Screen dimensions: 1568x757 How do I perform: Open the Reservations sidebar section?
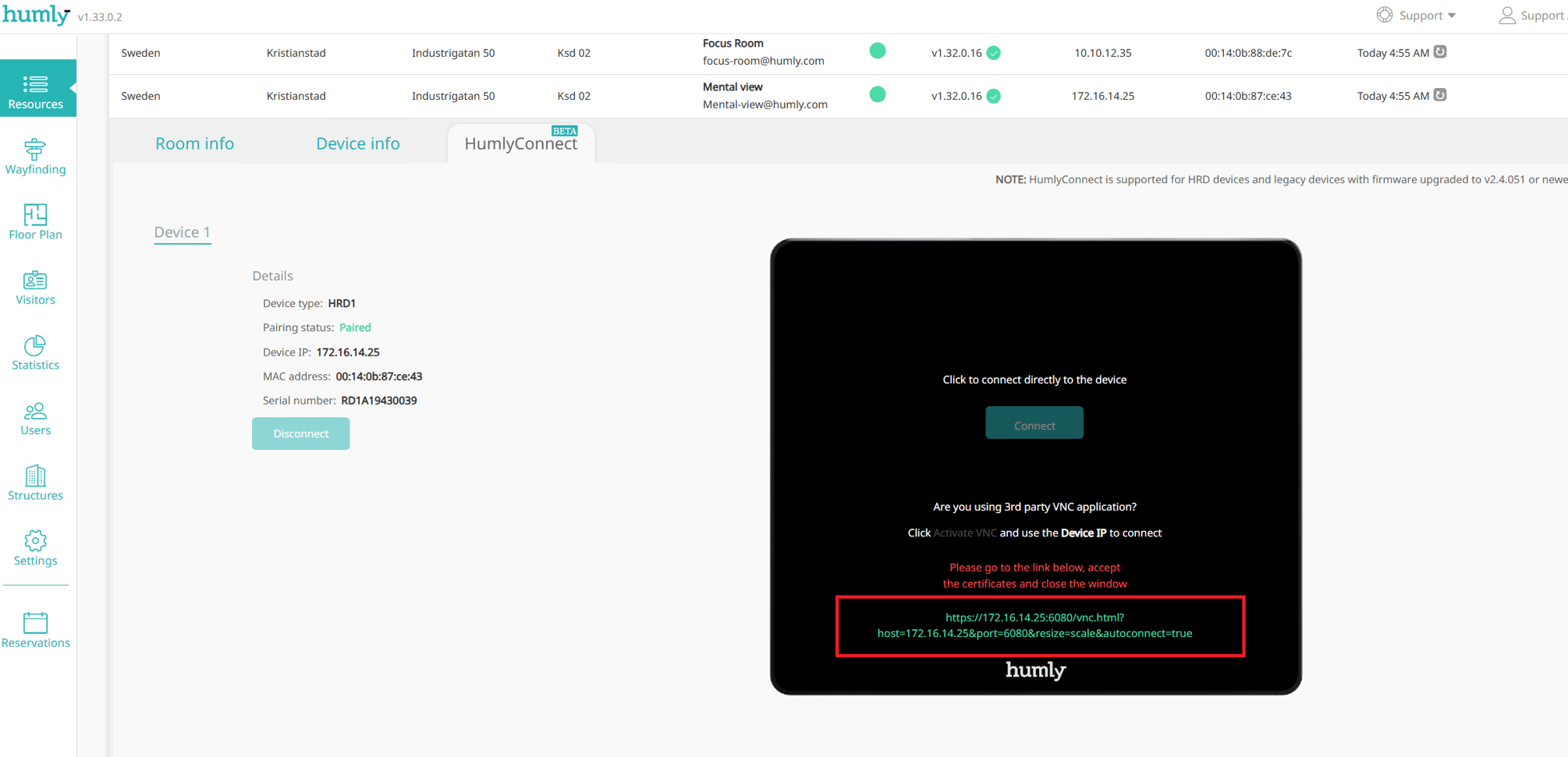[x=36, y=630]
